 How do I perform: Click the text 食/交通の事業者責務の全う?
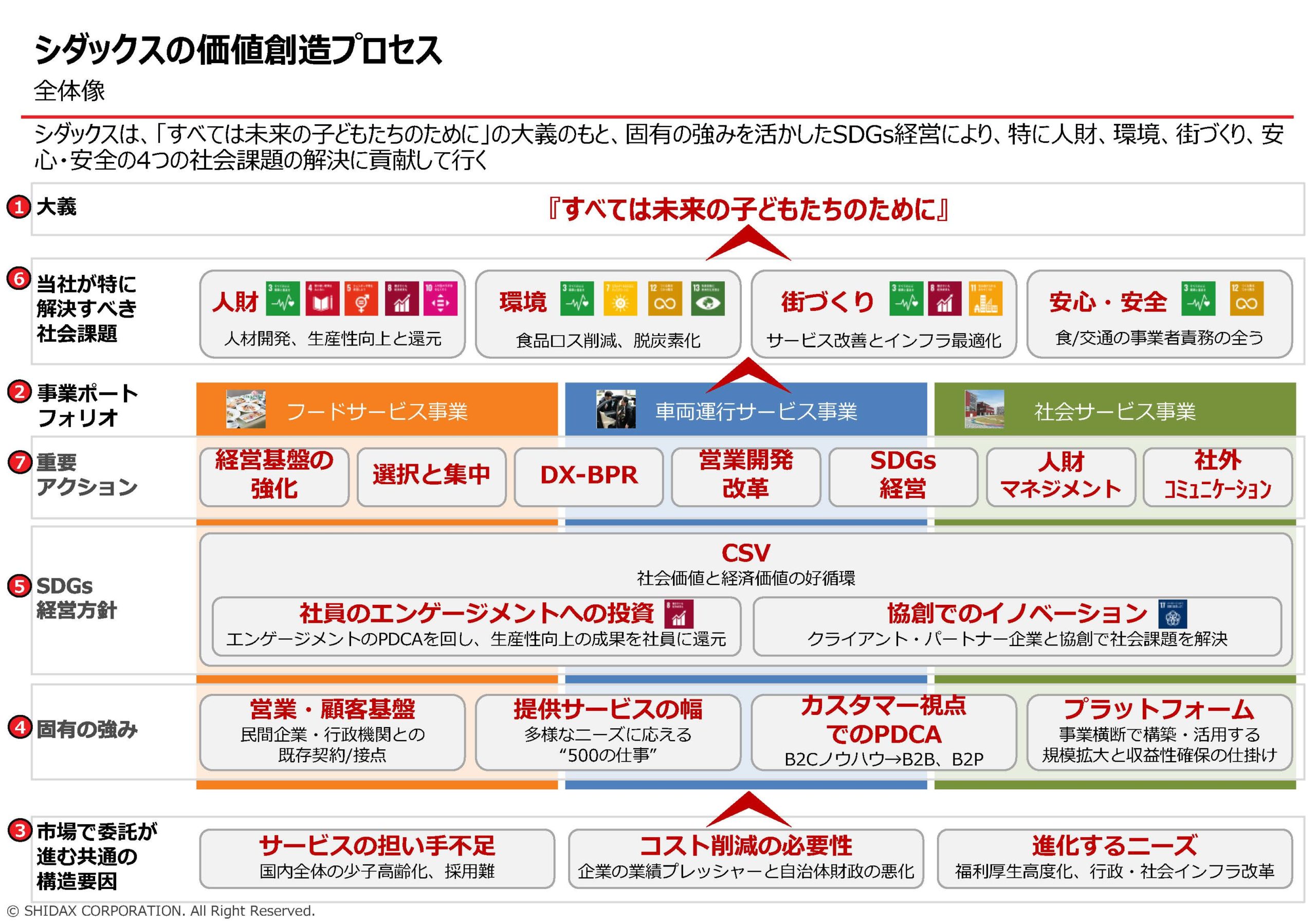click(1160, 338)
